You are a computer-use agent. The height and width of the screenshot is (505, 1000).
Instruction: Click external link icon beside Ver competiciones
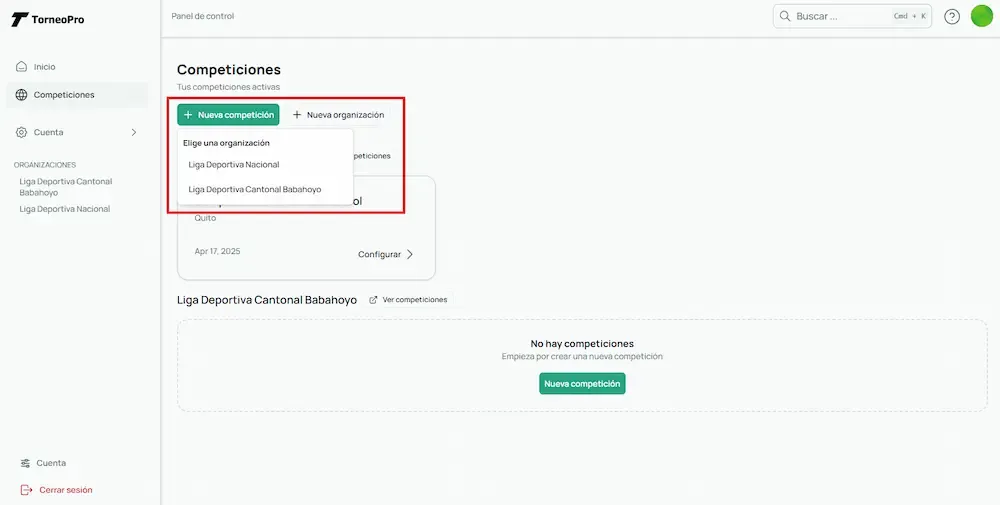pos(374,300)
